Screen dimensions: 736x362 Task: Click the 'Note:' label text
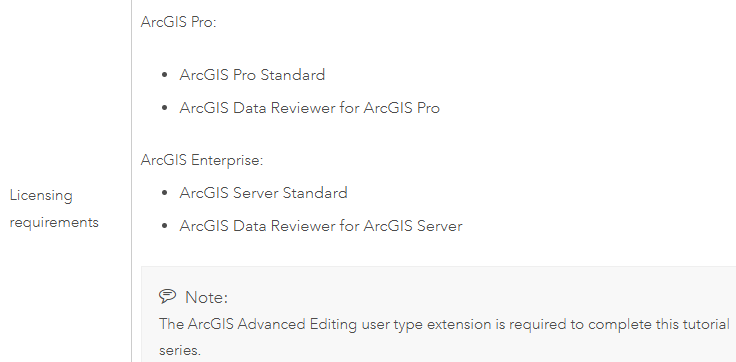click(206, 297)
